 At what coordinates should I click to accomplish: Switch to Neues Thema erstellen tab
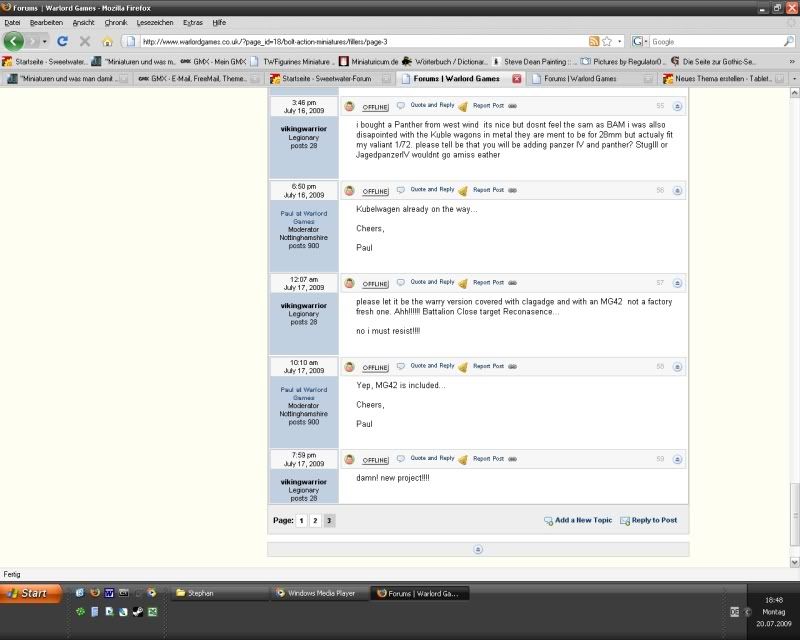coord(724,79)
